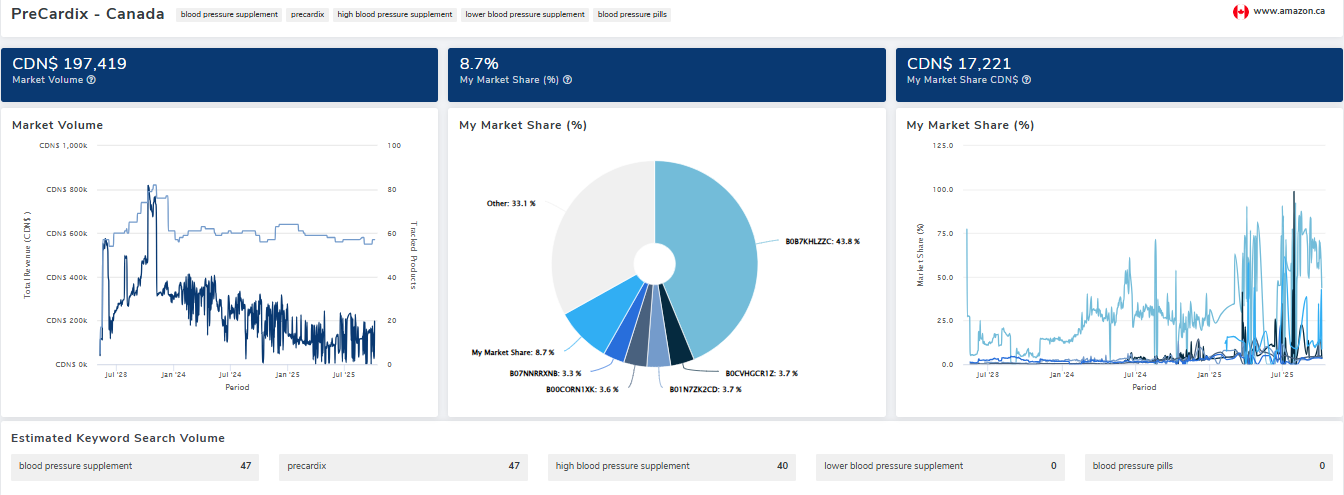Click the Canada flag icon

[1241, 12]
